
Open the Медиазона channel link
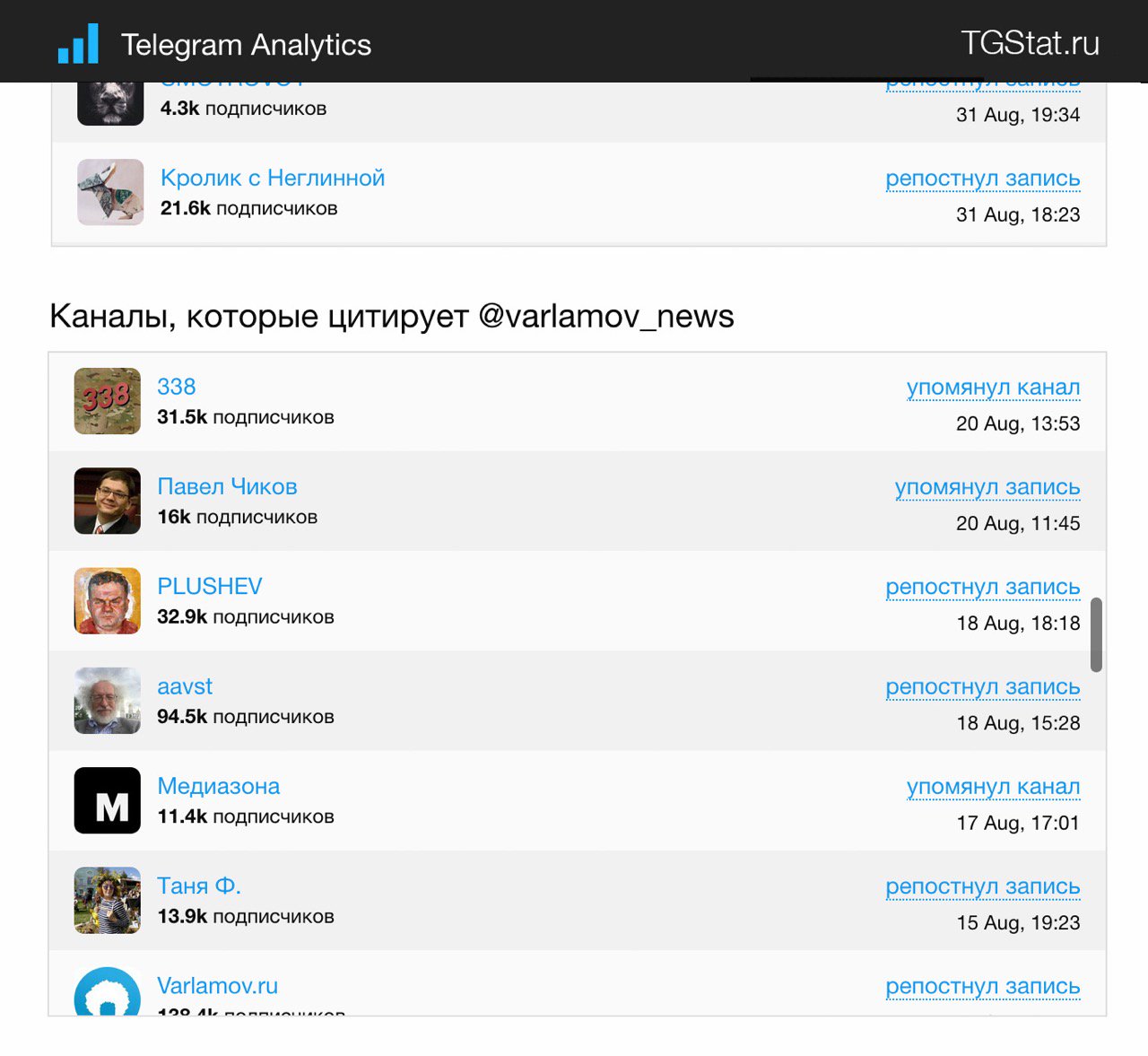pos(218,786)
